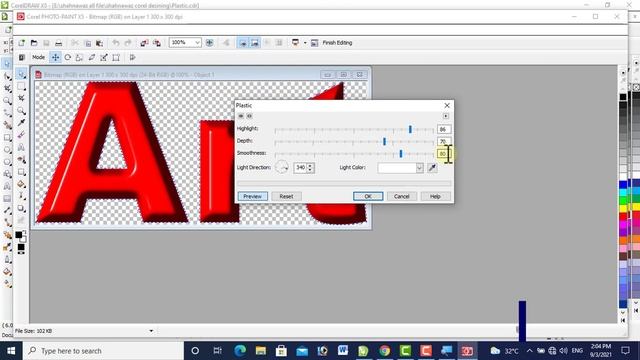Open the zoom level dropdown showing 100%
The height and width of the screenshot is (360, 640).
pyautogui.click(x=197, y=42)
